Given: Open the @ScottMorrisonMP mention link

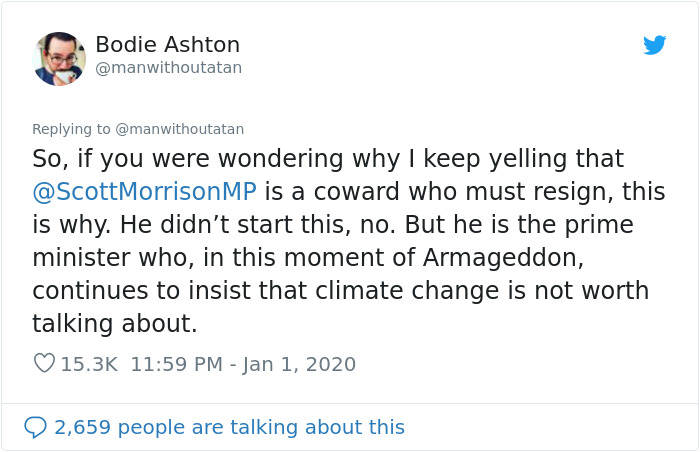Looking at the screenshot, I should [145, 192].
